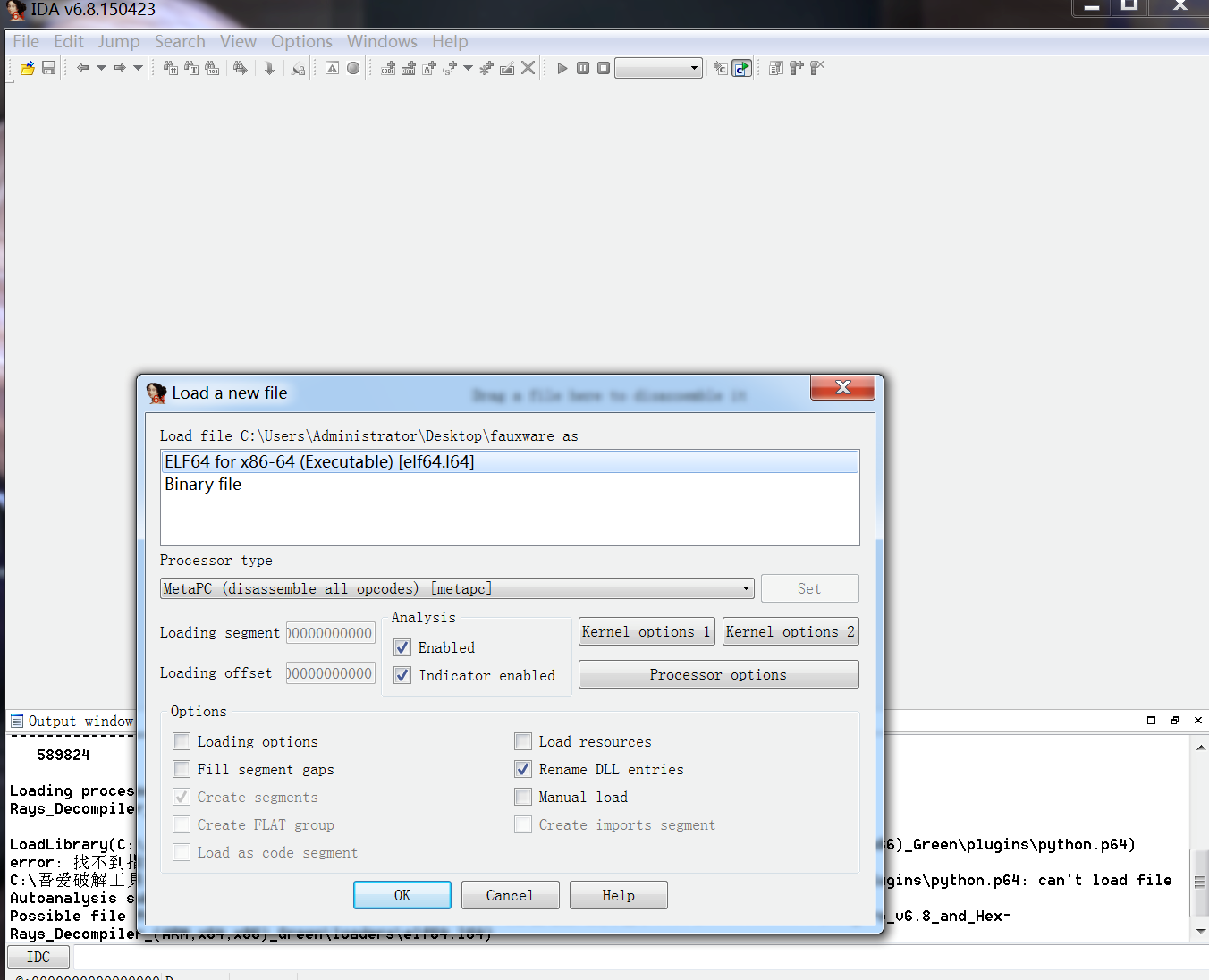Uncheck Rename DLL entries checkbox
The image size is (1209, 980).
523,769
